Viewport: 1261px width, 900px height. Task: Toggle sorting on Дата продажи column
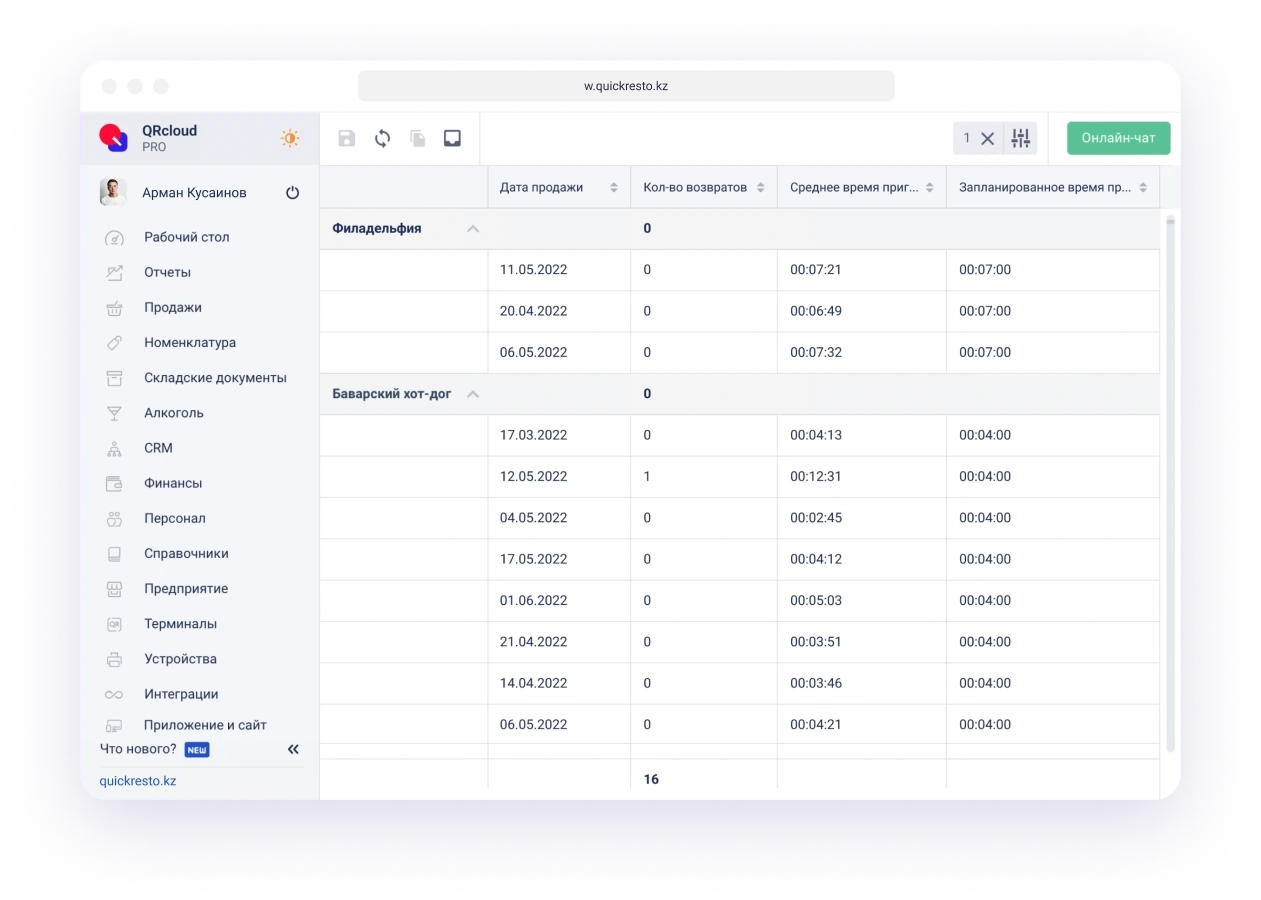(x=614, y=186)
